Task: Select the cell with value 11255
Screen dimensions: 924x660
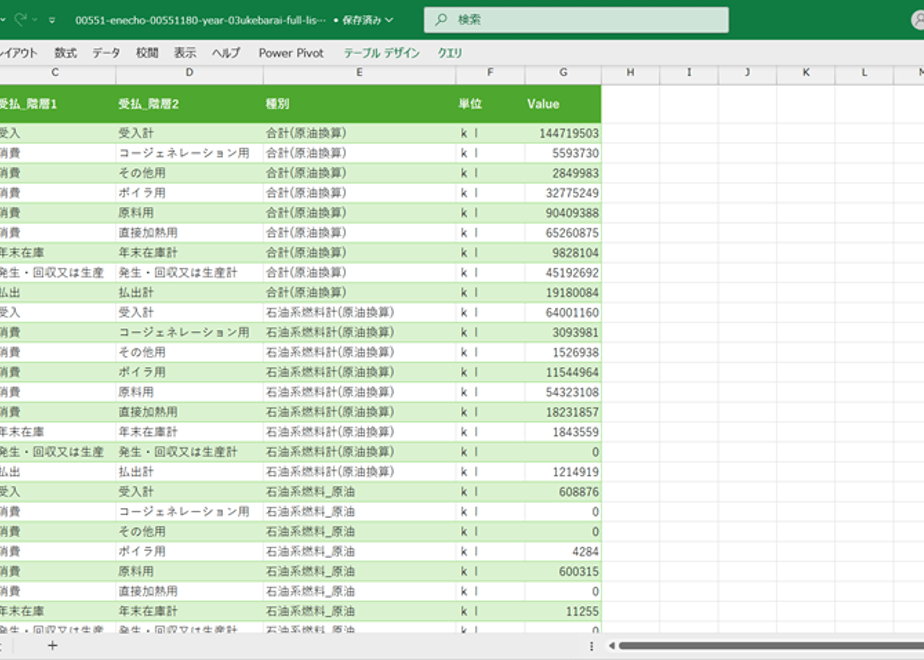Action: (x=563, y=611)
